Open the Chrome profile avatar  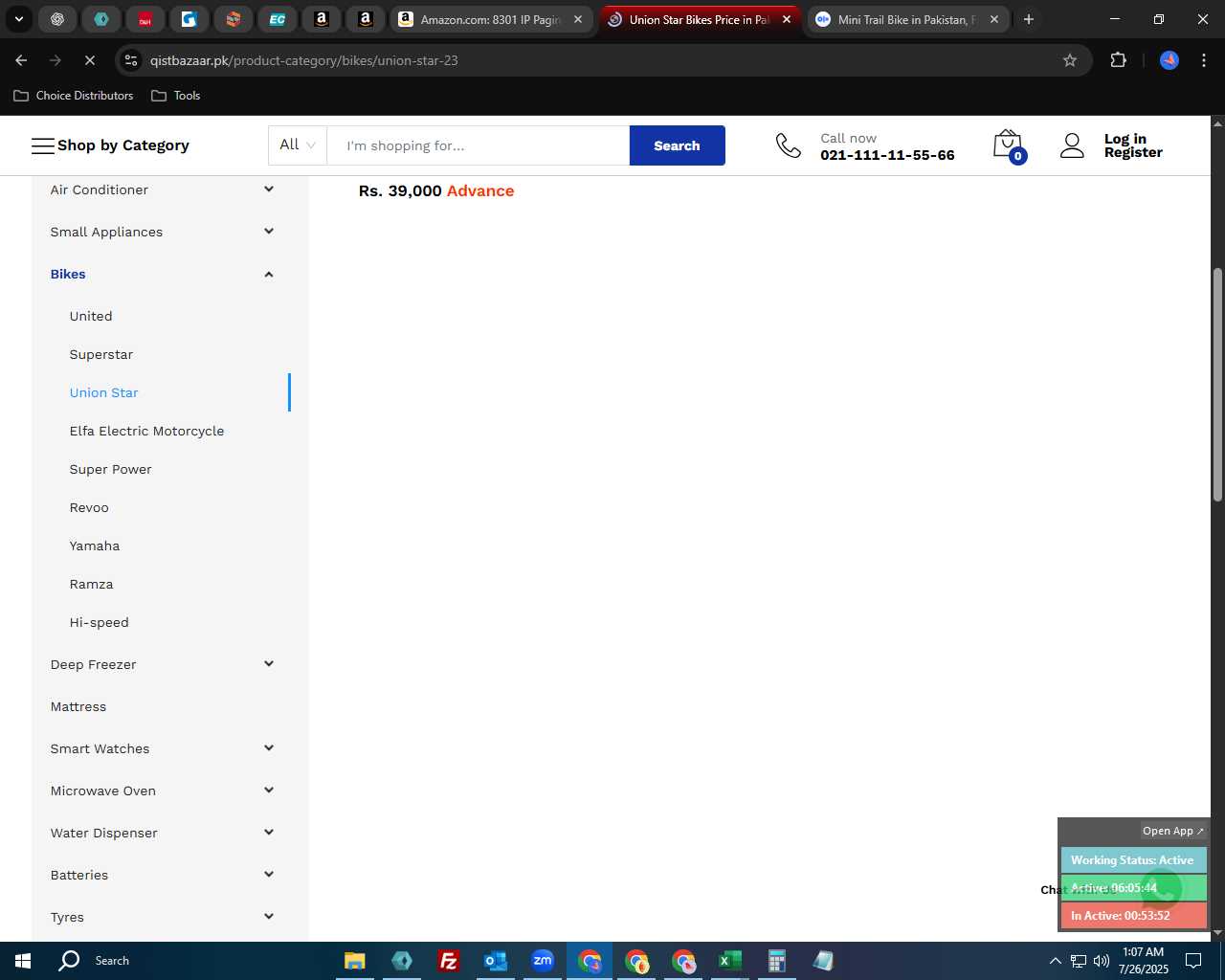pyautogui.click(x=1169, y=60)
